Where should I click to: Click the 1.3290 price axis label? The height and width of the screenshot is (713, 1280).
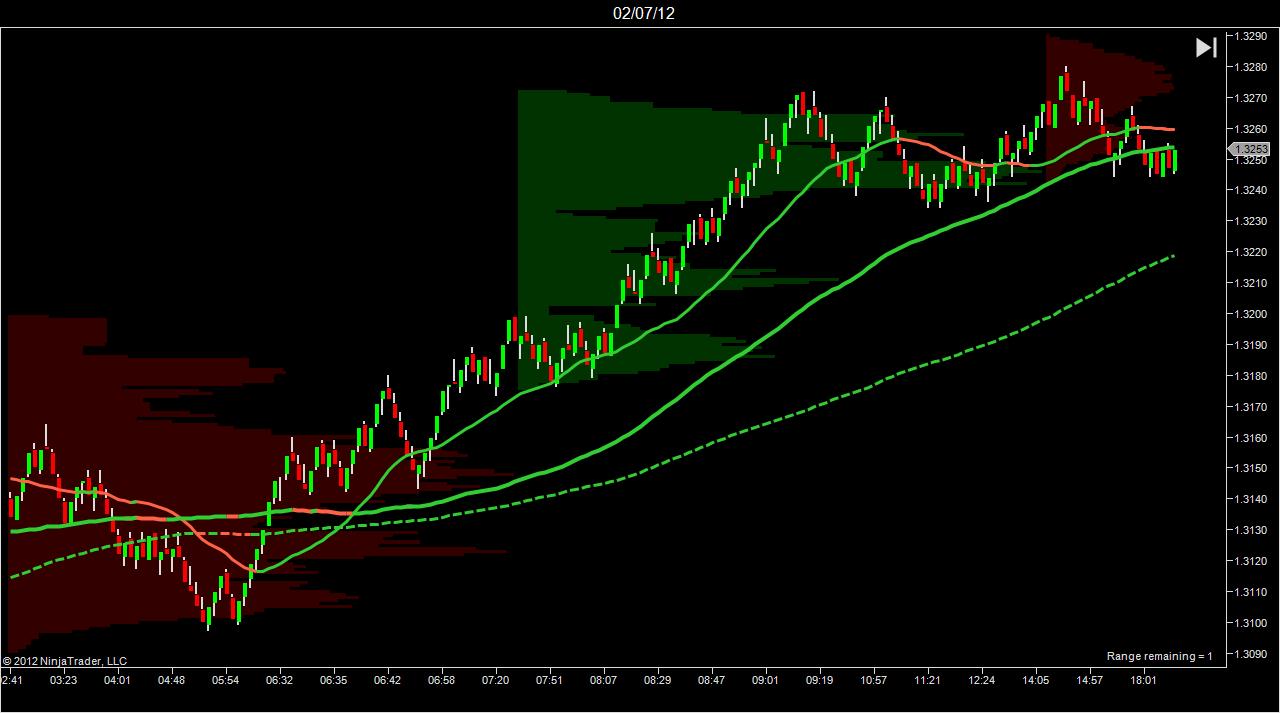(1251, 36)
